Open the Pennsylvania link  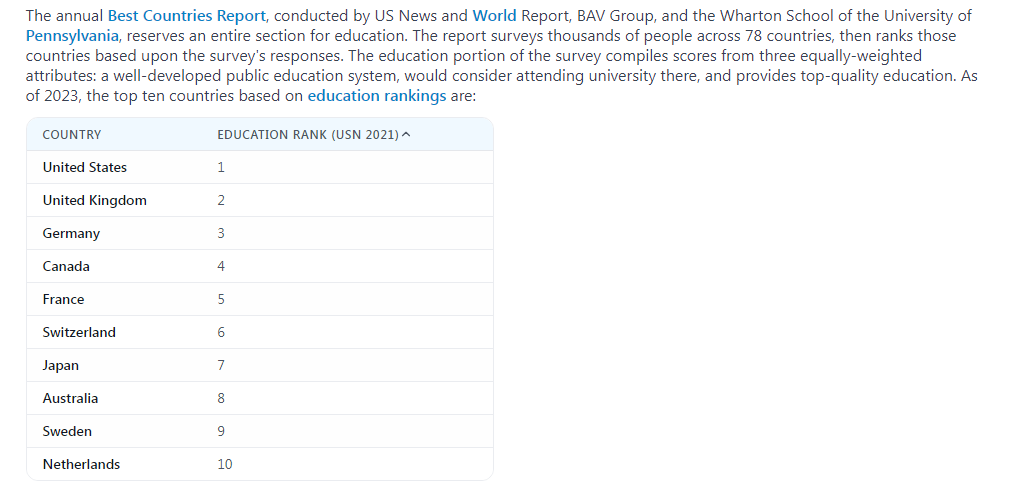[x=71, y=36]
